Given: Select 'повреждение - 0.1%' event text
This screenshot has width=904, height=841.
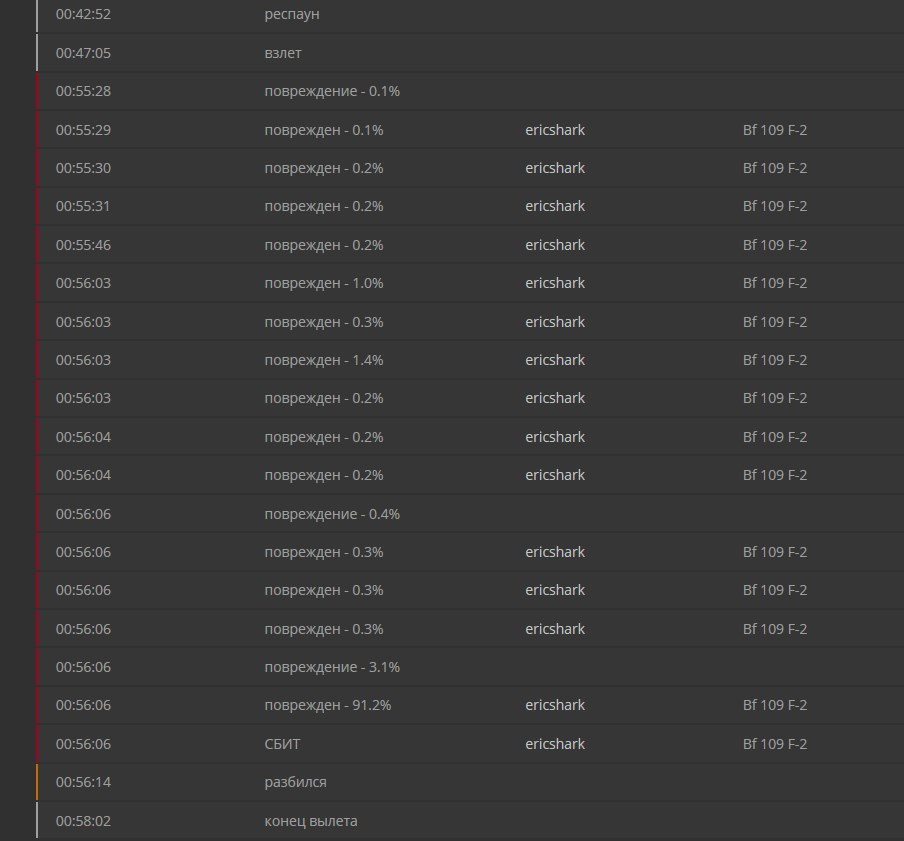Looking at the screenshot, I should (x=332, y=92).
